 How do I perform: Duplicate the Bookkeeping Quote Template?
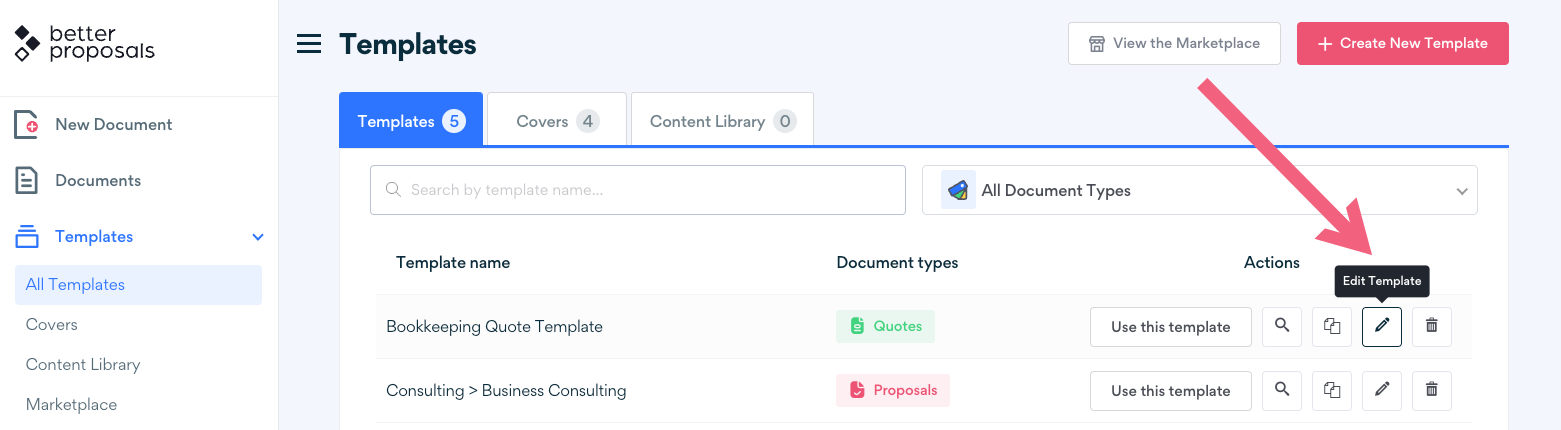click(1331, 327)
